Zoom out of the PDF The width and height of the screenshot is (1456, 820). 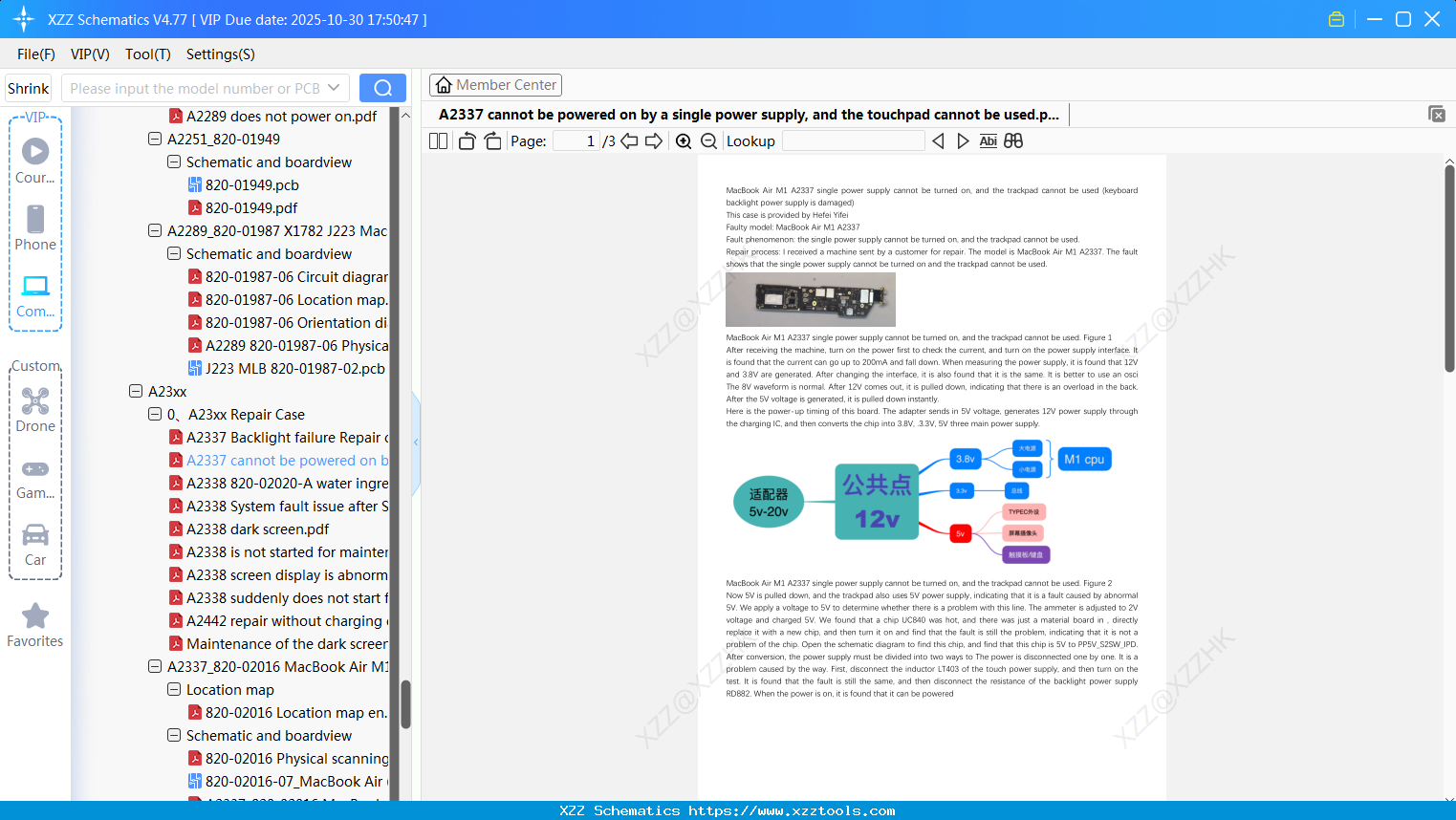click(708, 140)
